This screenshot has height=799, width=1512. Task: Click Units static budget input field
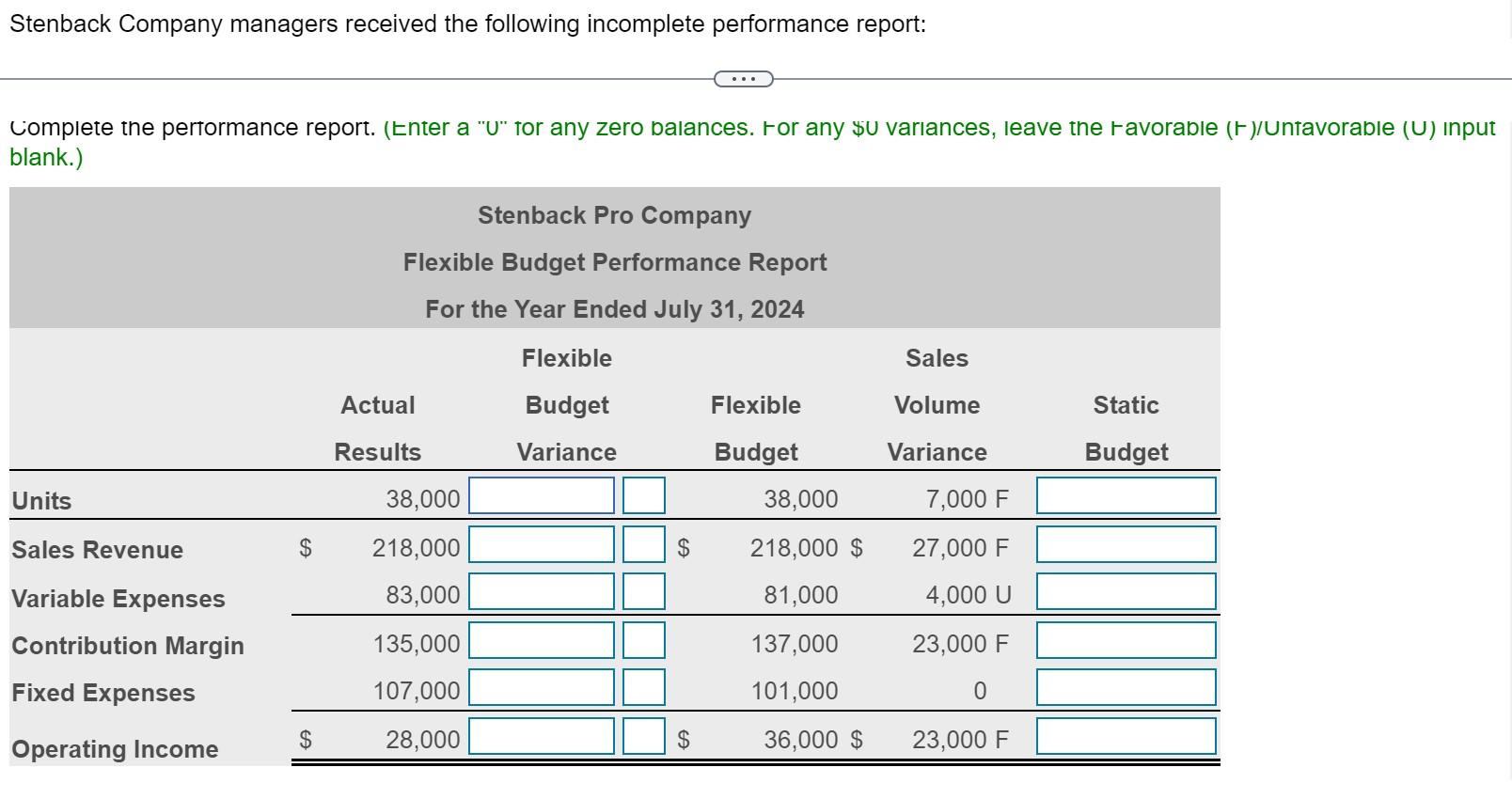click(1126, 495)
